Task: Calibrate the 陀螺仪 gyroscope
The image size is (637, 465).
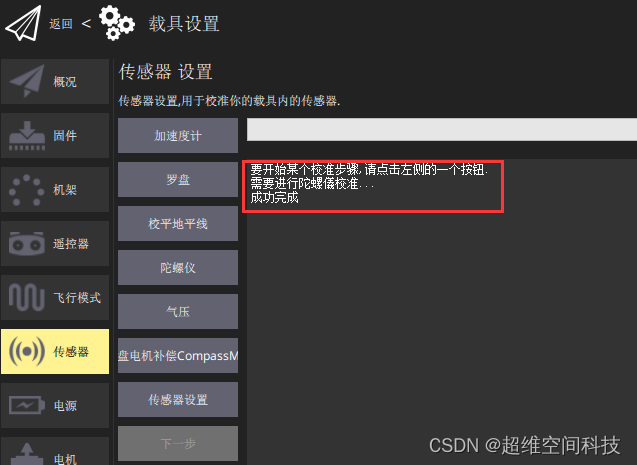Action: 178,267
